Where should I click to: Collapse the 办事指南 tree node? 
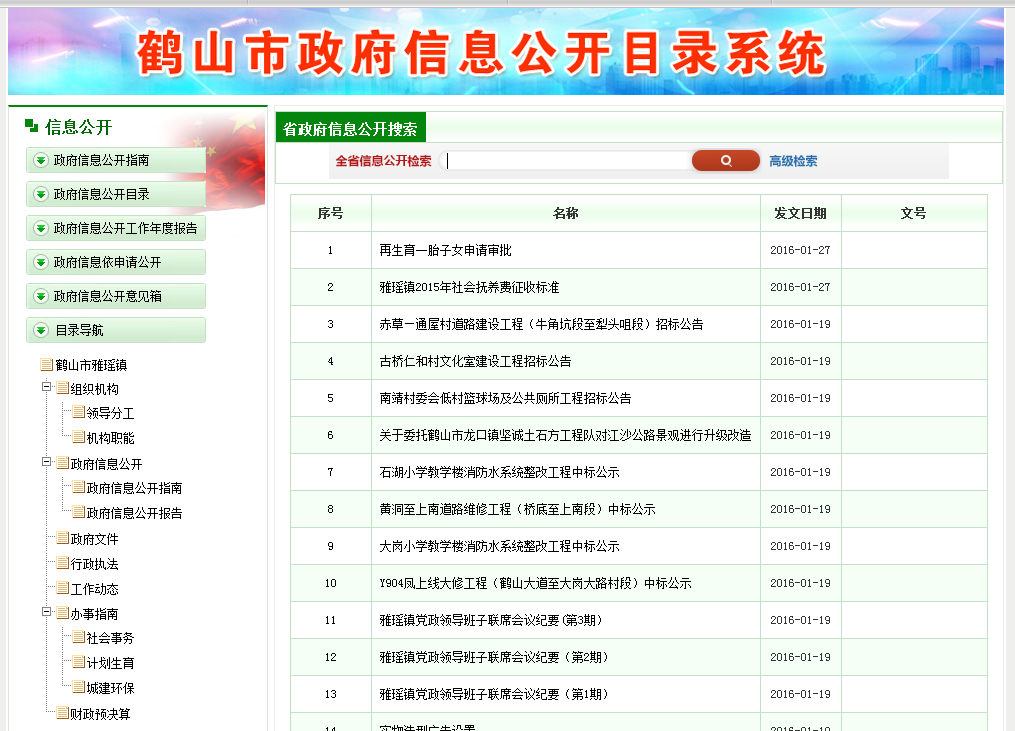[x=46, y=613]
